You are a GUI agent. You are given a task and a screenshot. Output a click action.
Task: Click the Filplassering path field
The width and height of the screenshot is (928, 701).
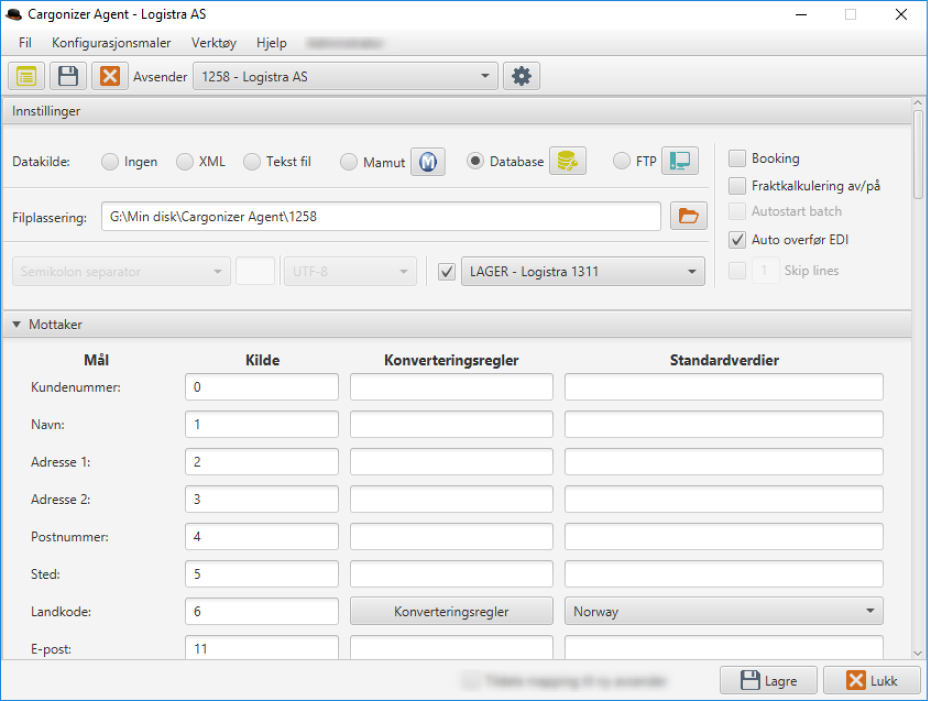coord(381,216)
